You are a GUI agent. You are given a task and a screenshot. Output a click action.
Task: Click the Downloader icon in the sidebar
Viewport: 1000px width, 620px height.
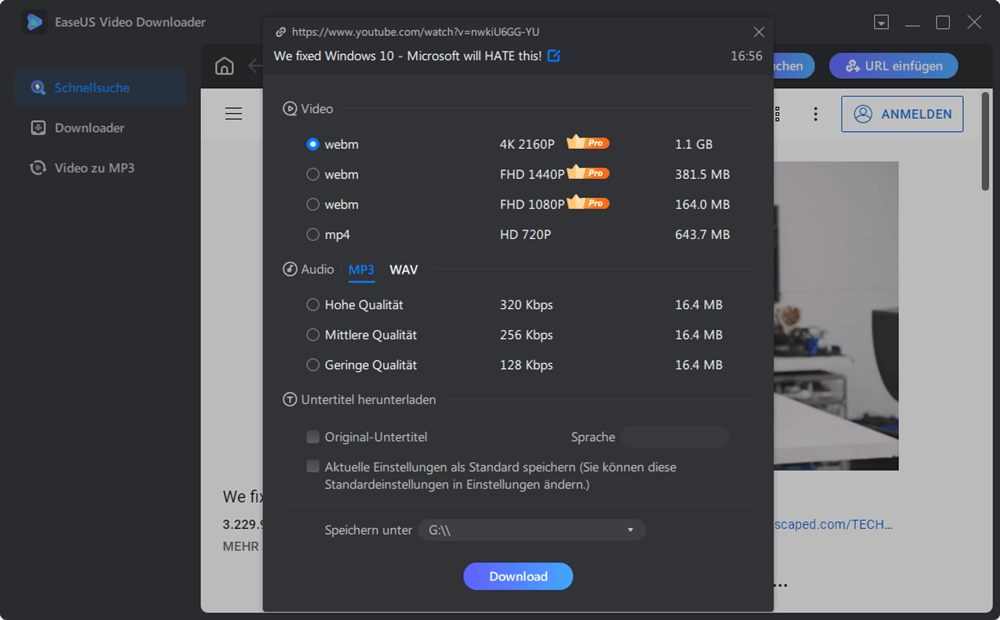[38, 128]
